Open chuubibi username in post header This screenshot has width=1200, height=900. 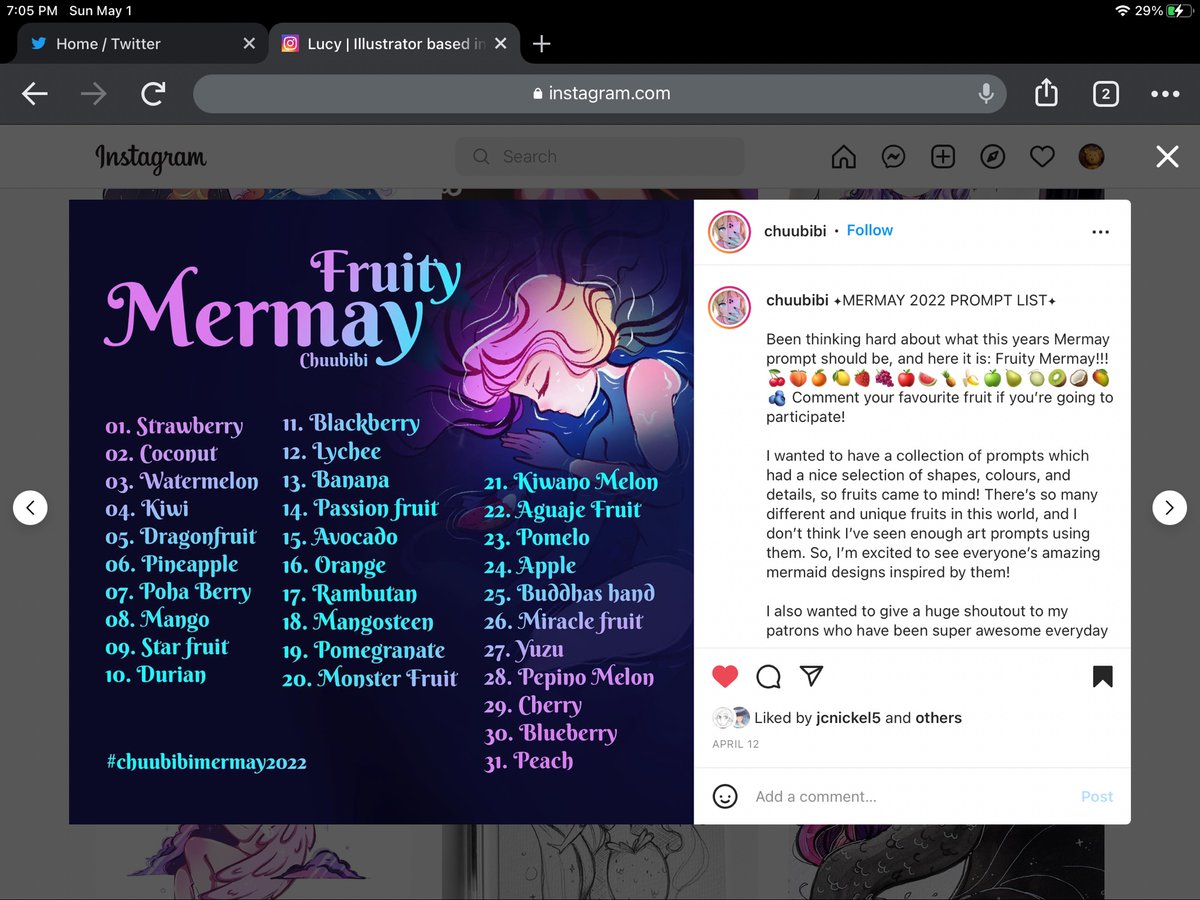[x=796, y=230]
